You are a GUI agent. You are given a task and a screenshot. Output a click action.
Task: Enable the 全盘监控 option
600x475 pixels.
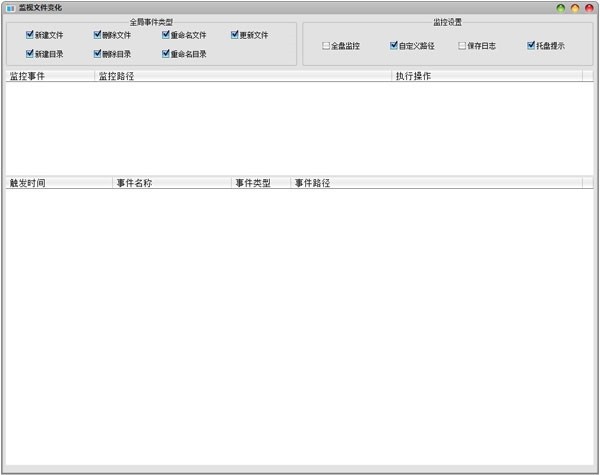tap(326, 46)
